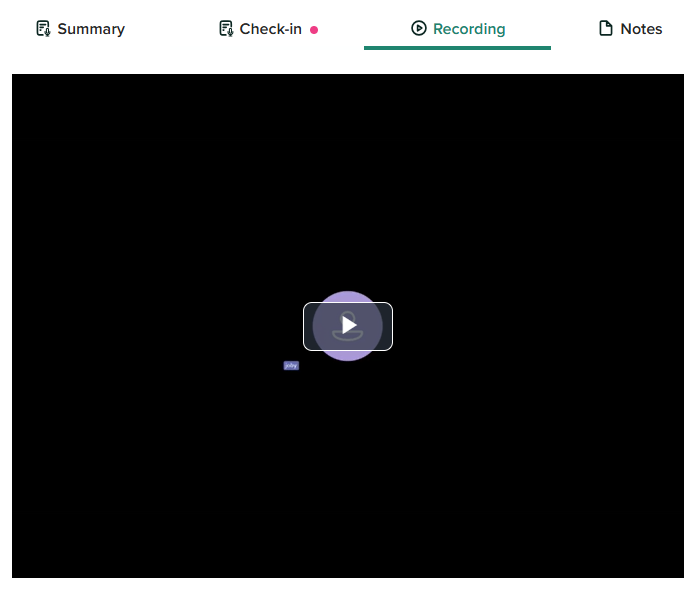Viewport: 700px width, 596px height.
Task: Click the "Check-in" text label
Action: pos(271,29)
